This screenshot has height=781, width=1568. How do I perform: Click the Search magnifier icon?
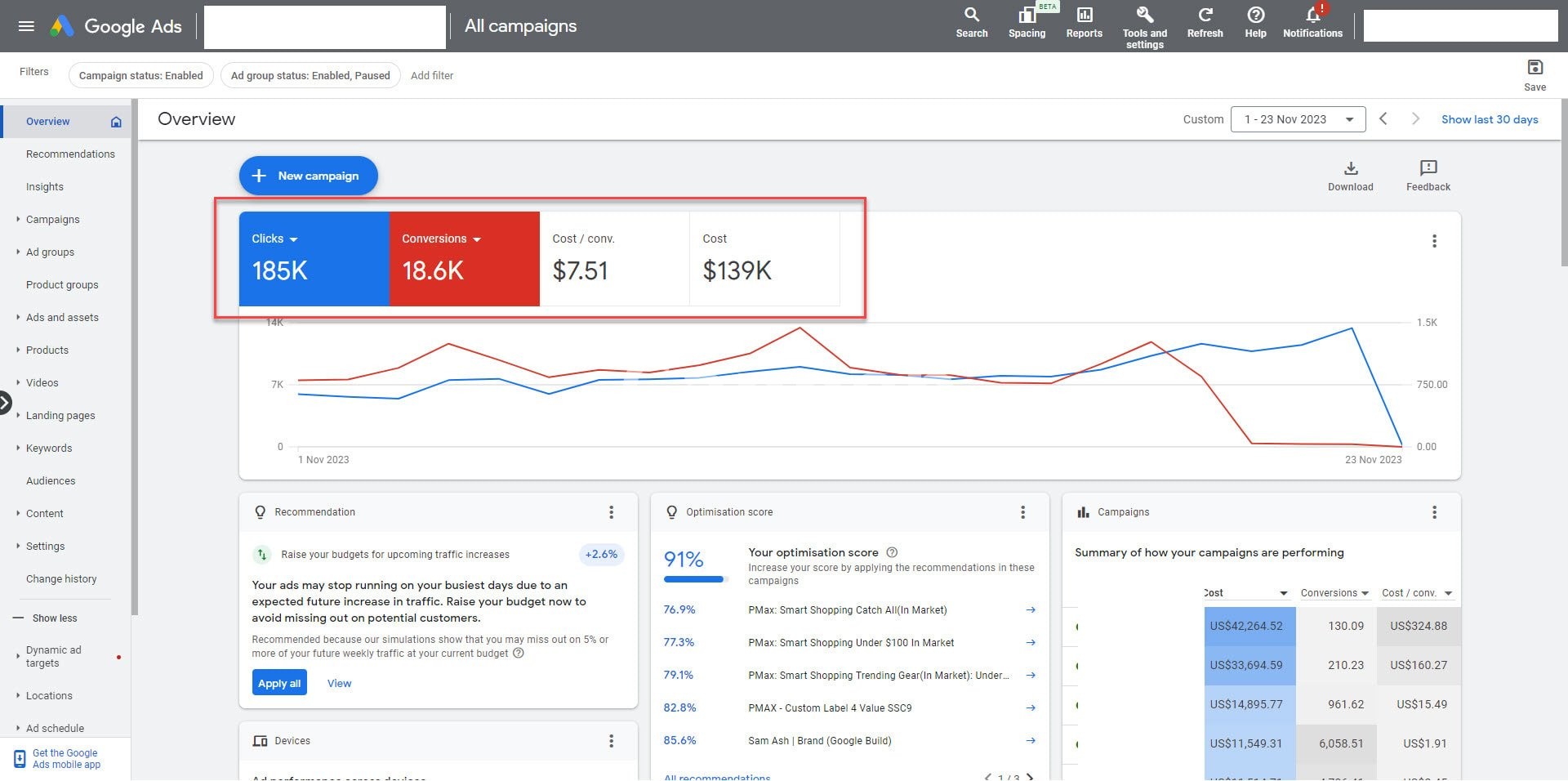click(971, 16)
